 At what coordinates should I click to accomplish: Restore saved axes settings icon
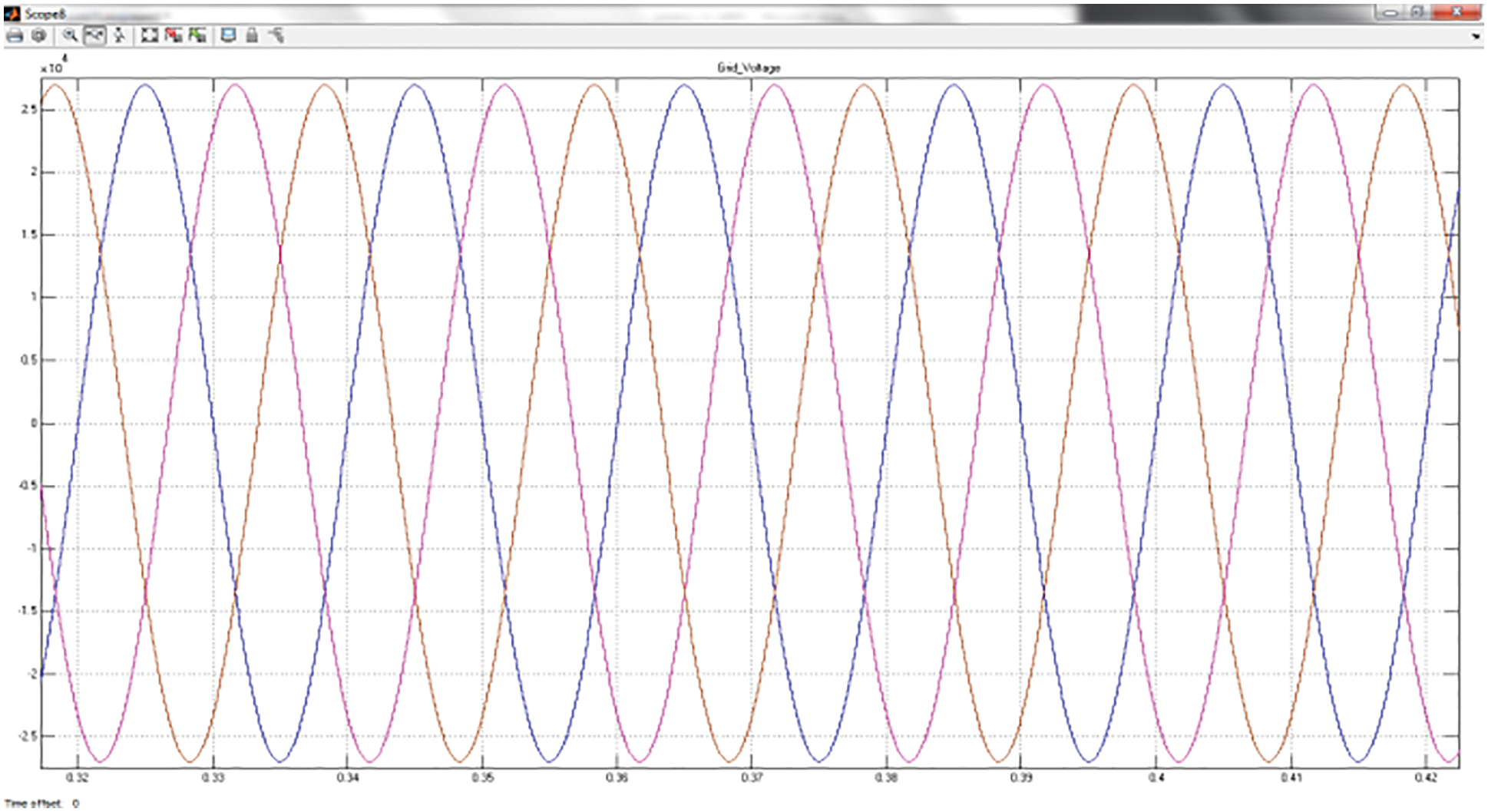click(x=198, y=35)
